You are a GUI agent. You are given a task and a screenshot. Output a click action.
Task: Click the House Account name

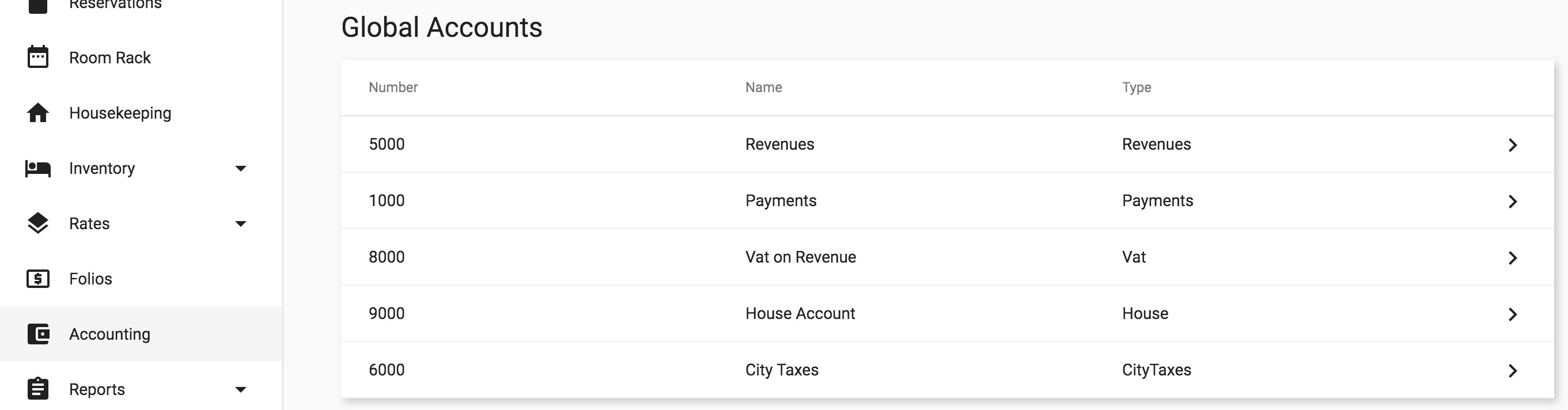tap(800, 314)
